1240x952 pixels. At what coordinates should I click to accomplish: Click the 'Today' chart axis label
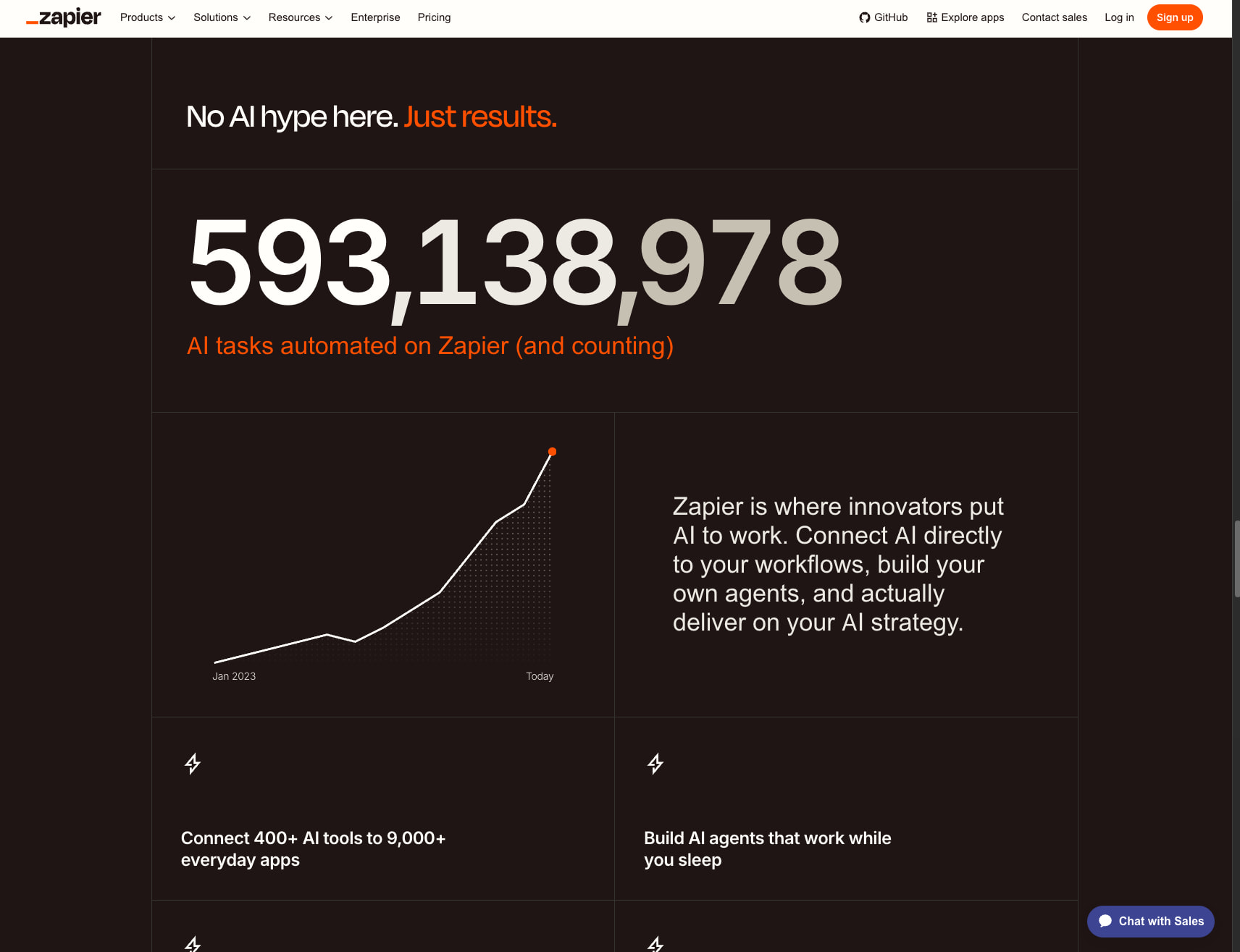point(540,676)
